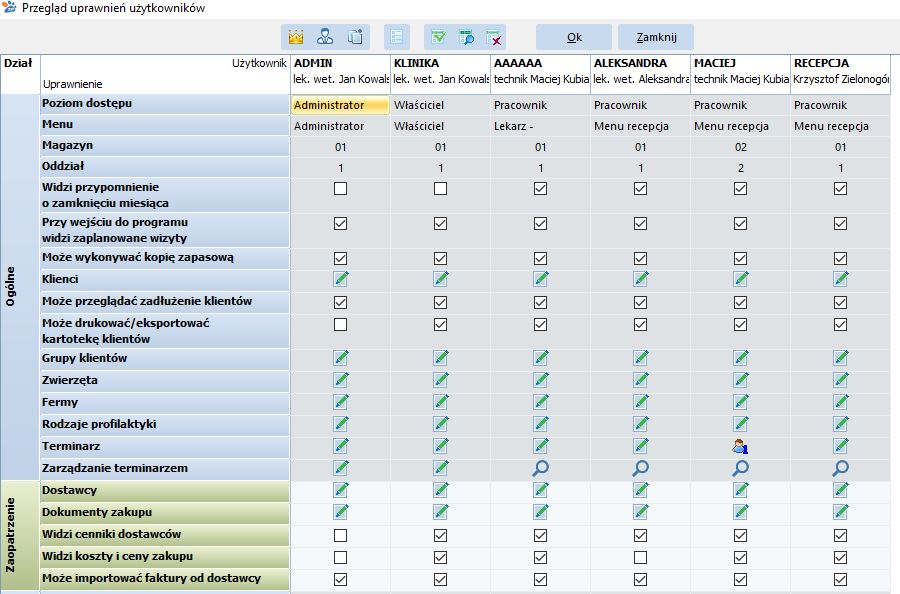Click the table with red X icon
Viewport: 900px width, 594px height.
tap(494, 37)
